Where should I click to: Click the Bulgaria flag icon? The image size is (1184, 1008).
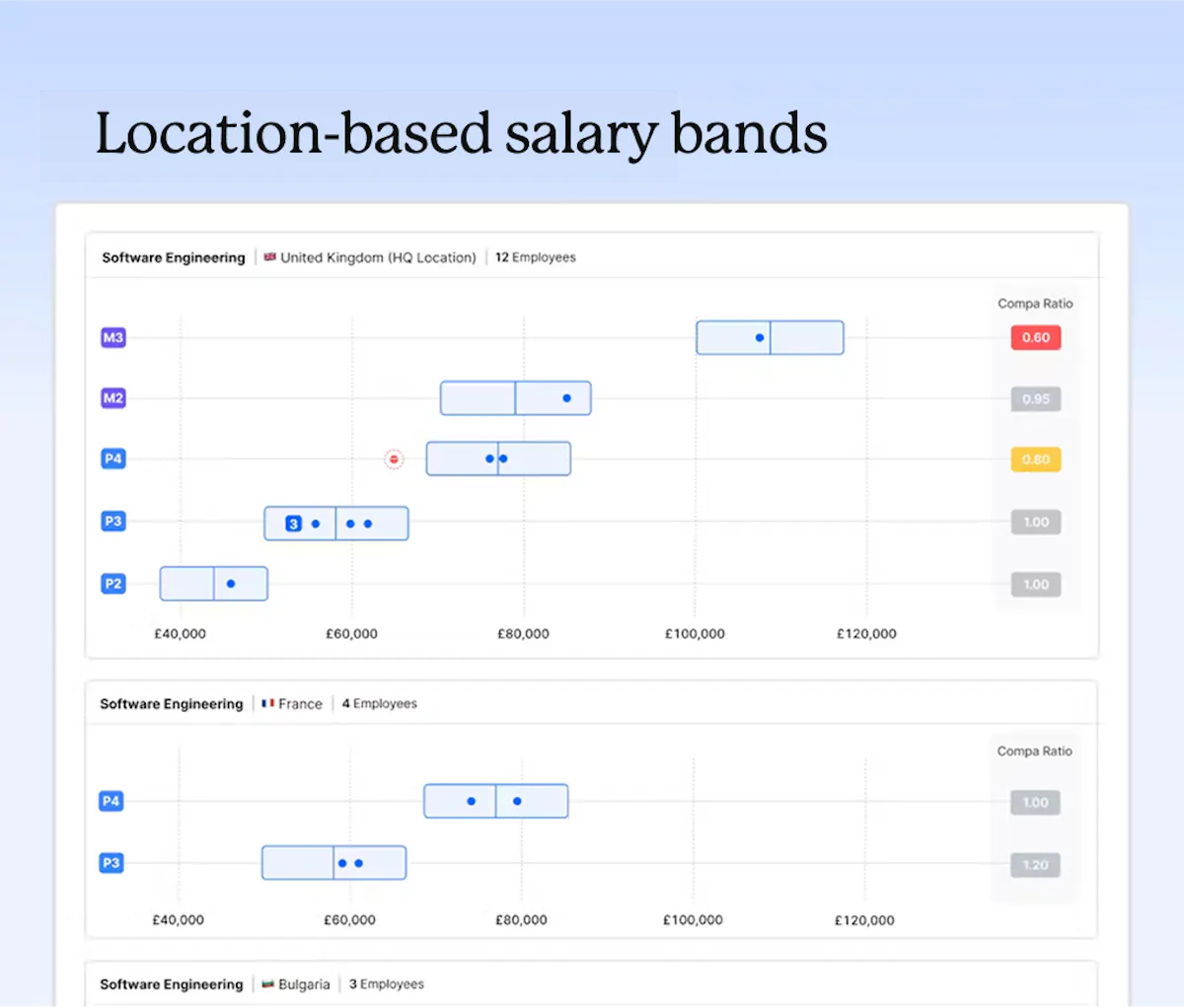tap(267, 984)
